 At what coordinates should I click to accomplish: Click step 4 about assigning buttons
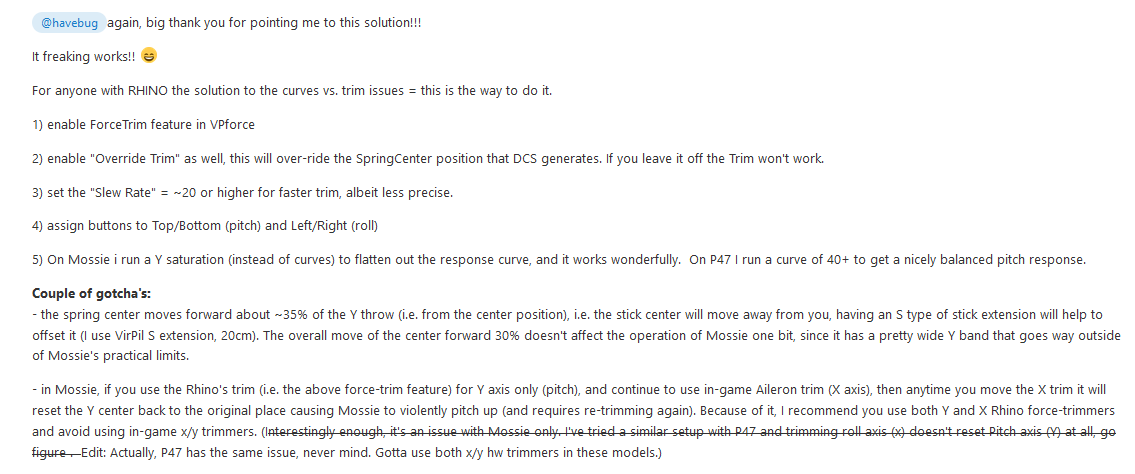coord(205,226)
